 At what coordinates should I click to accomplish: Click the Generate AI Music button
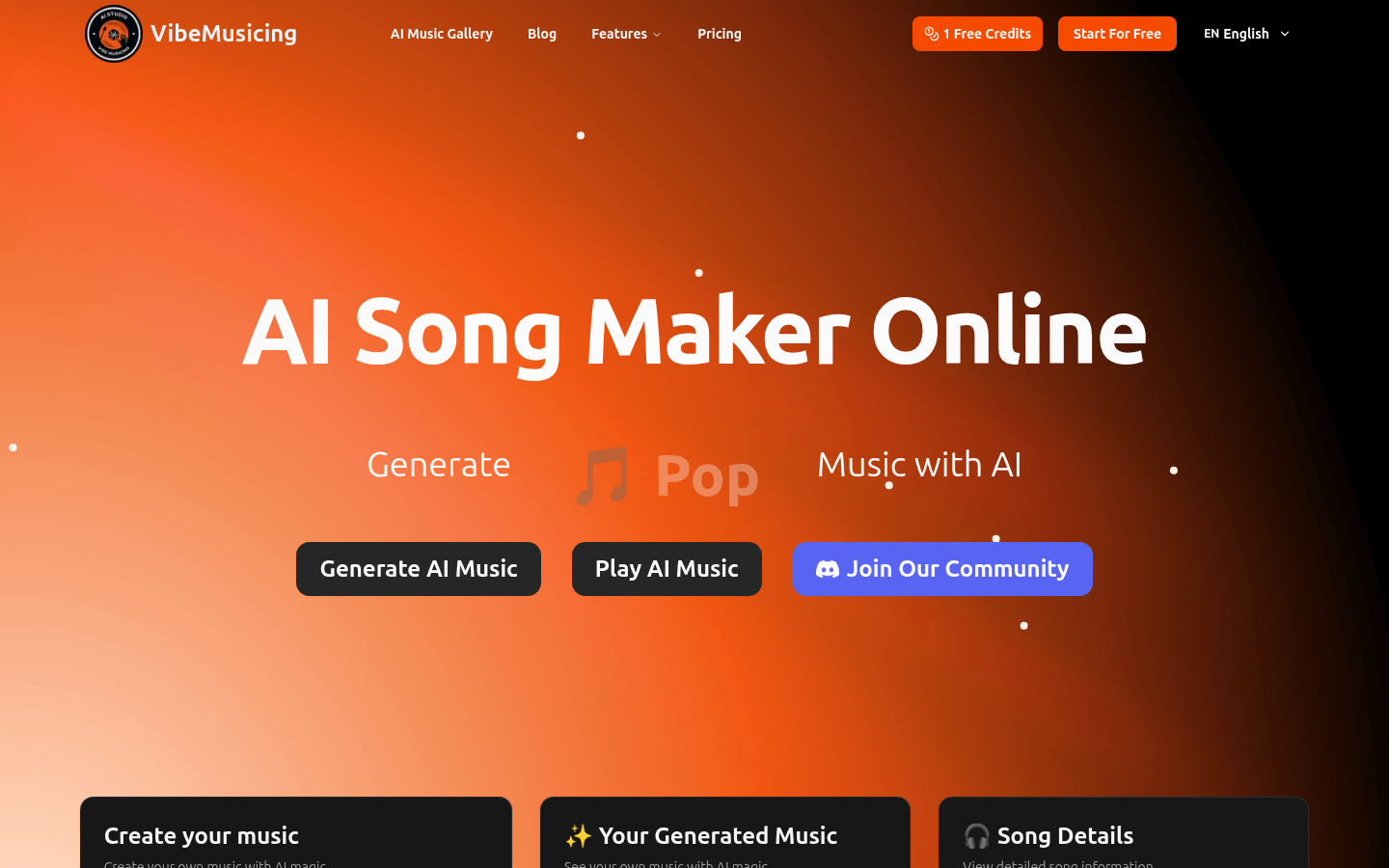click(419, 569)
